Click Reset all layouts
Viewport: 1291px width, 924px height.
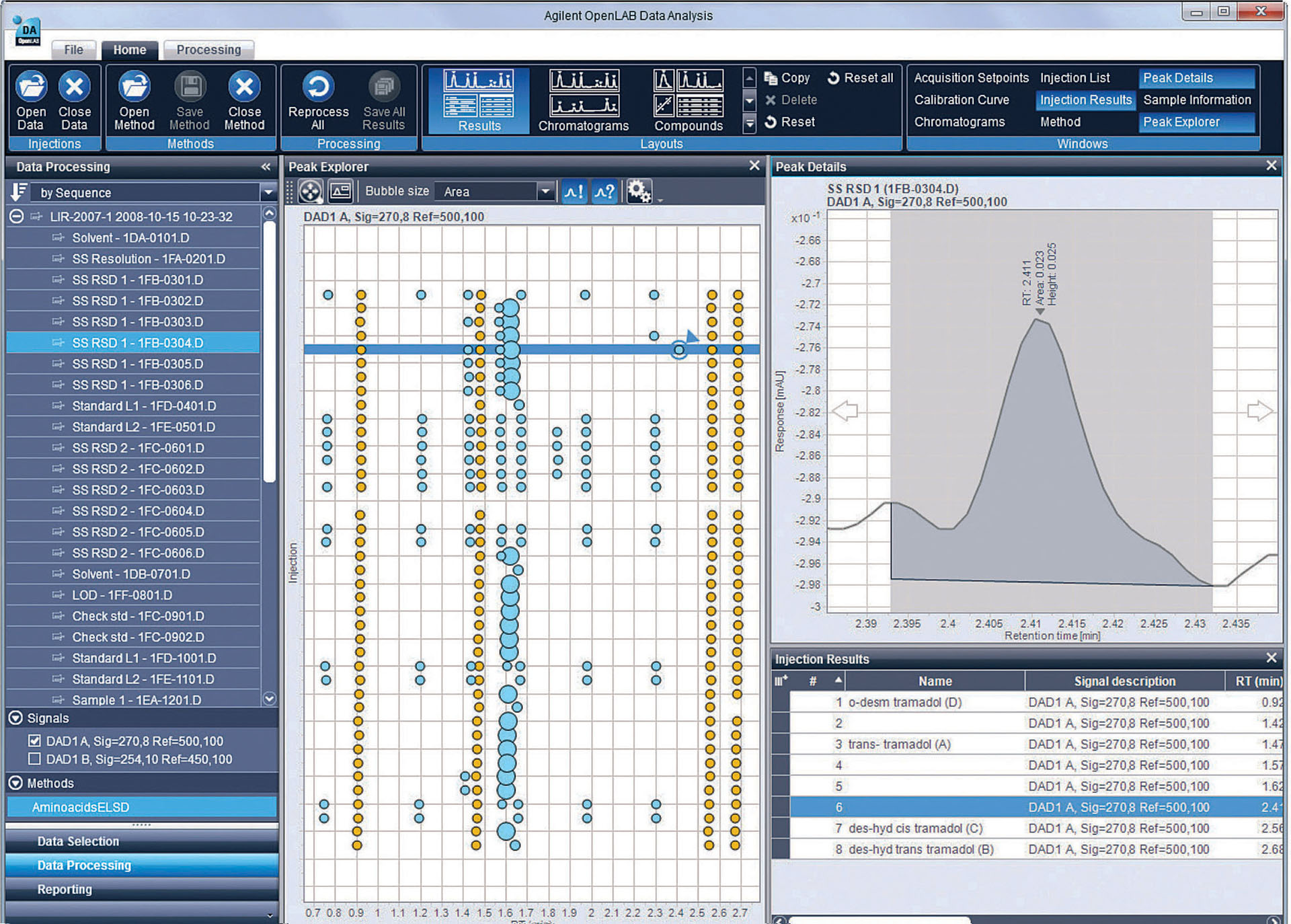click(x=860, y=78)
